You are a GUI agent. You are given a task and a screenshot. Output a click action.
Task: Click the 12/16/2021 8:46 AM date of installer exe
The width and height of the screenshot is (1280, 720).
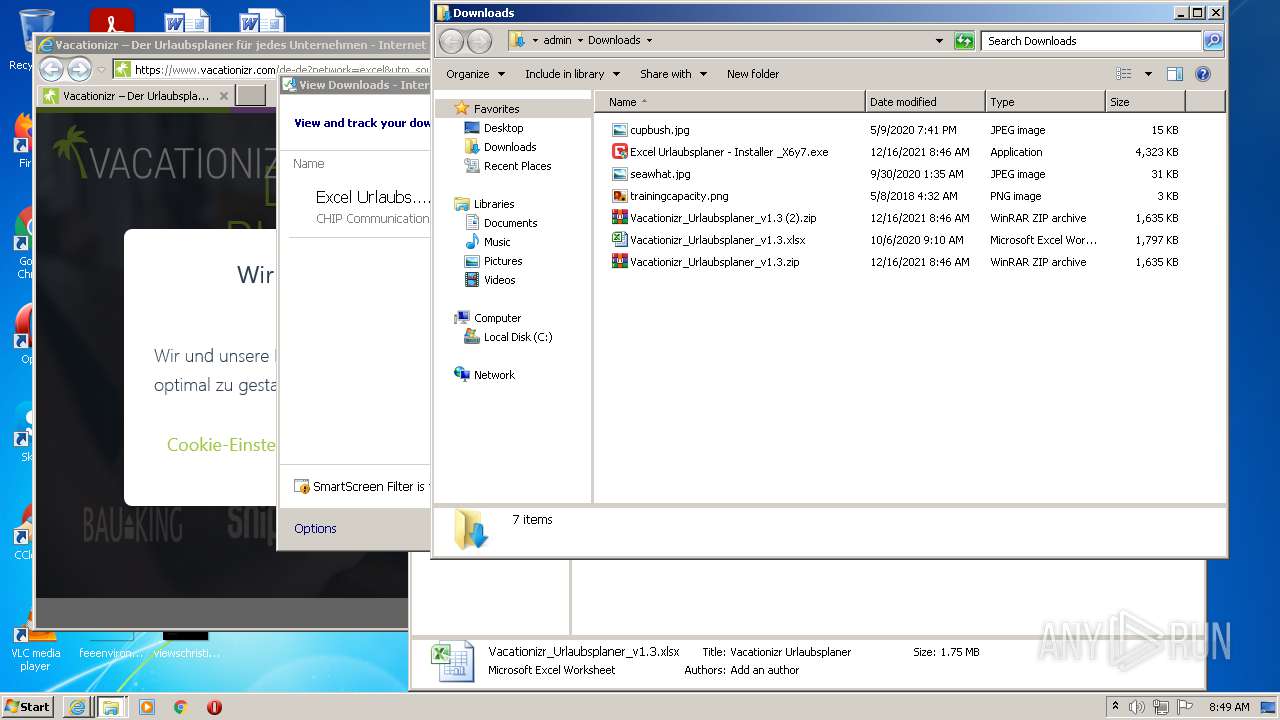(919, 152)
